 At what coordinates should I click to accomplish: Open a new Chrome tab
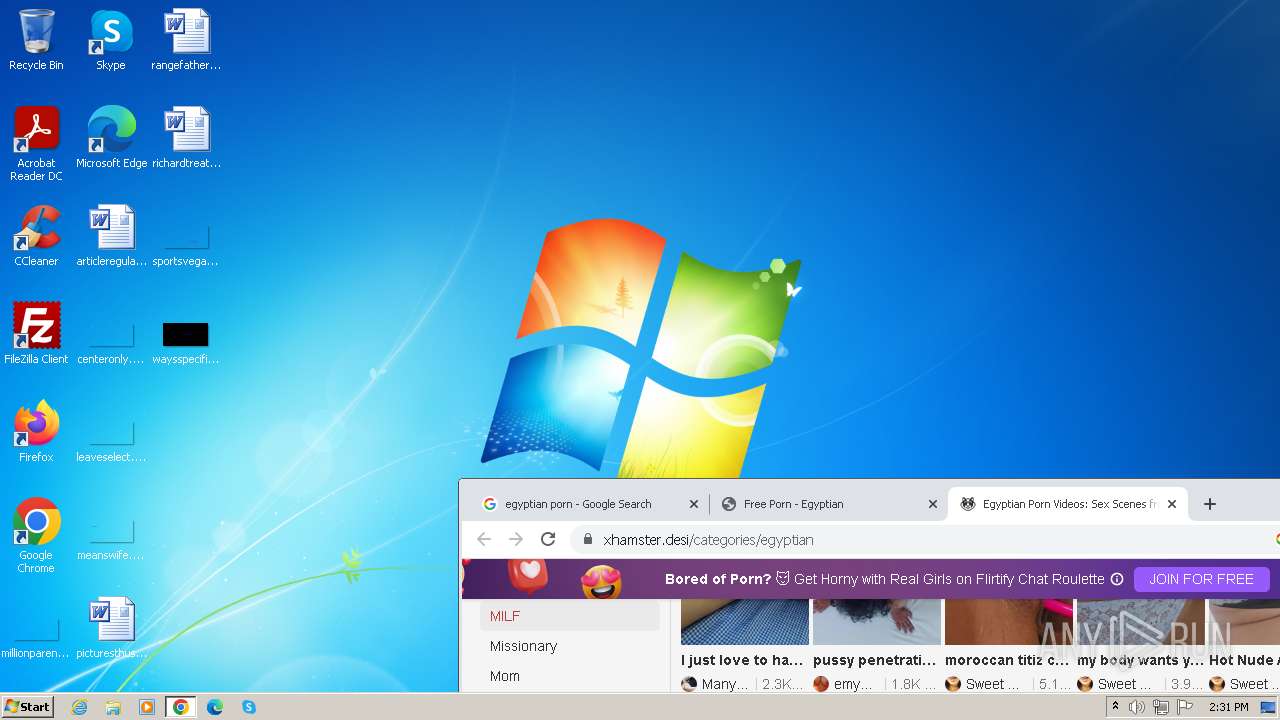(x=1209, y=504)
